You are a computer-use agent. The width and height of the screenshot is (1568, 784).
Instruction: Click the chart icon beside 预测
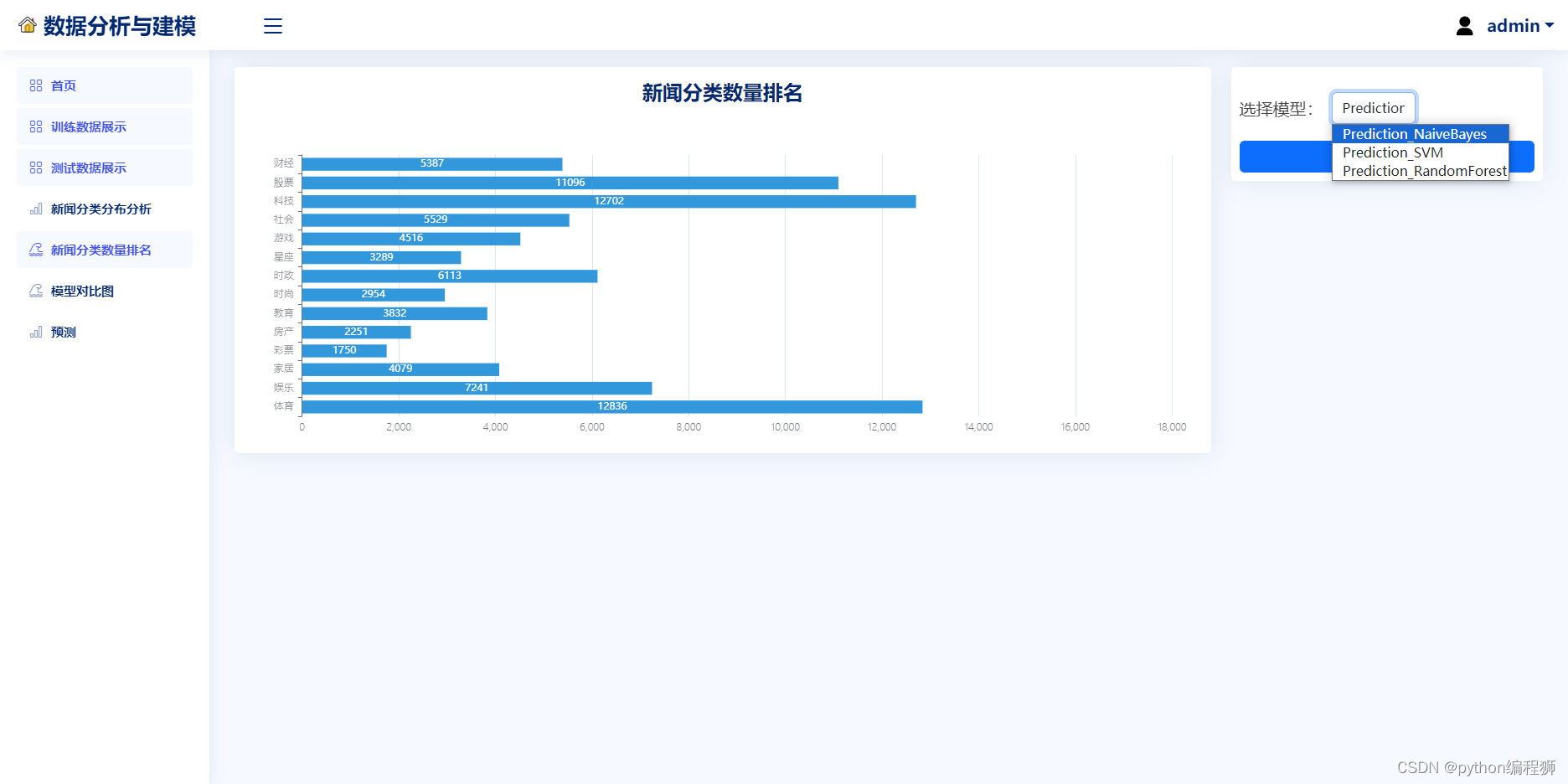pos(35,331)
